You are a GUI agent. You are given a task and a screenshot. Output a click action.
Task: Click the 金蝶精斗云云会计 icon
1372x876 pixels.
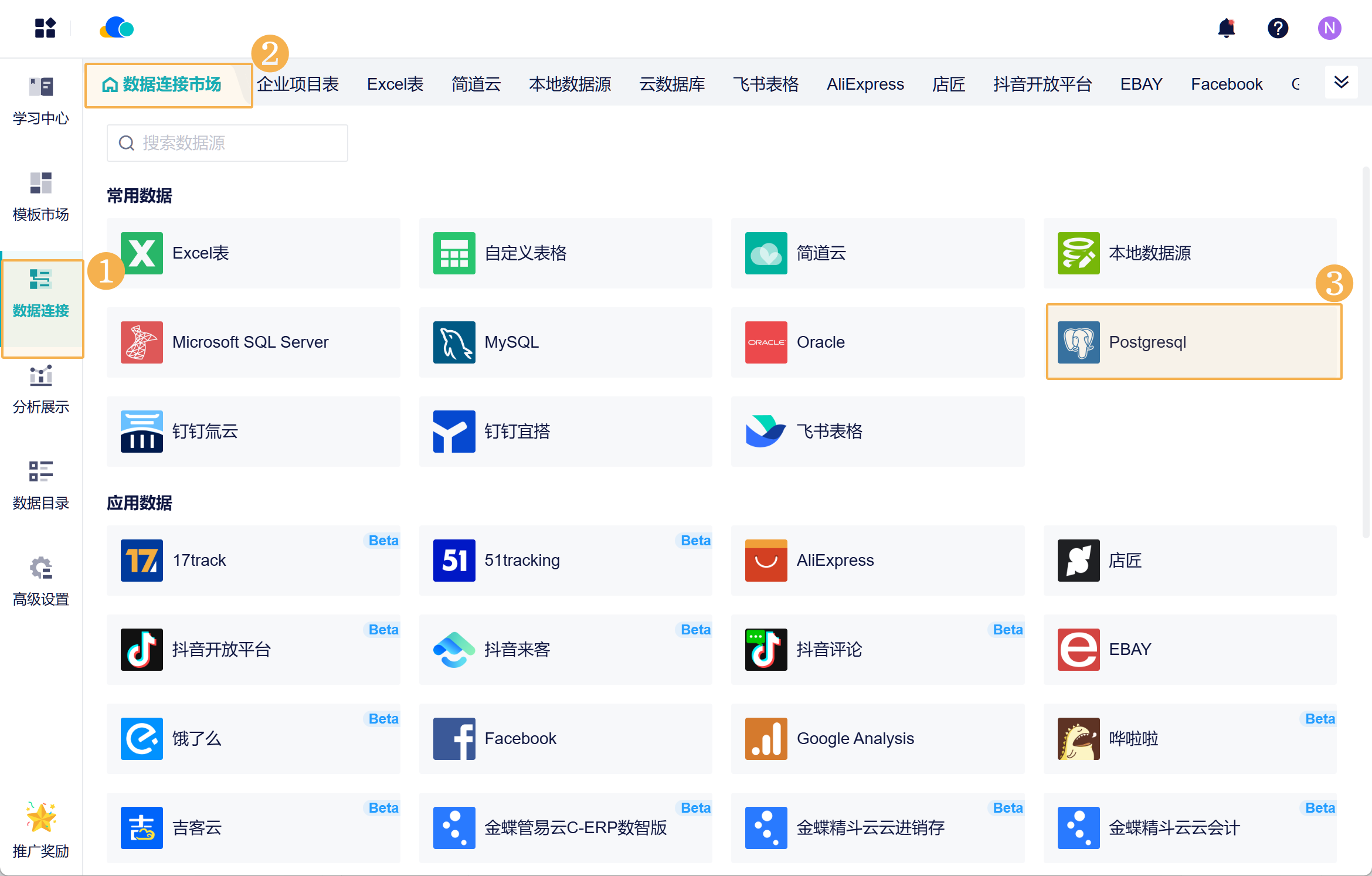[x=1079, y=828]
